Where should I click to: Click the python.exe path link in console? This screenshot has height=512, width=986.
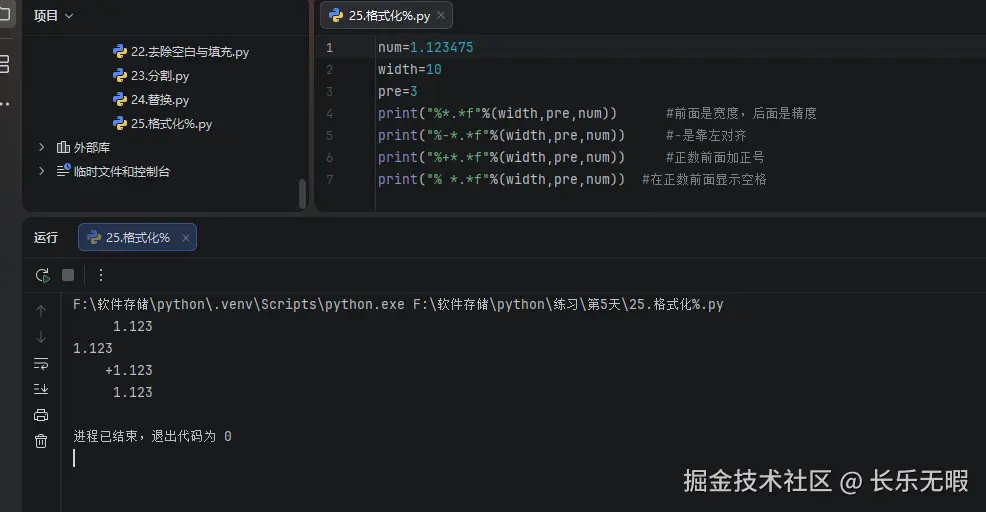pyautogui.click(x=238, y=304)
